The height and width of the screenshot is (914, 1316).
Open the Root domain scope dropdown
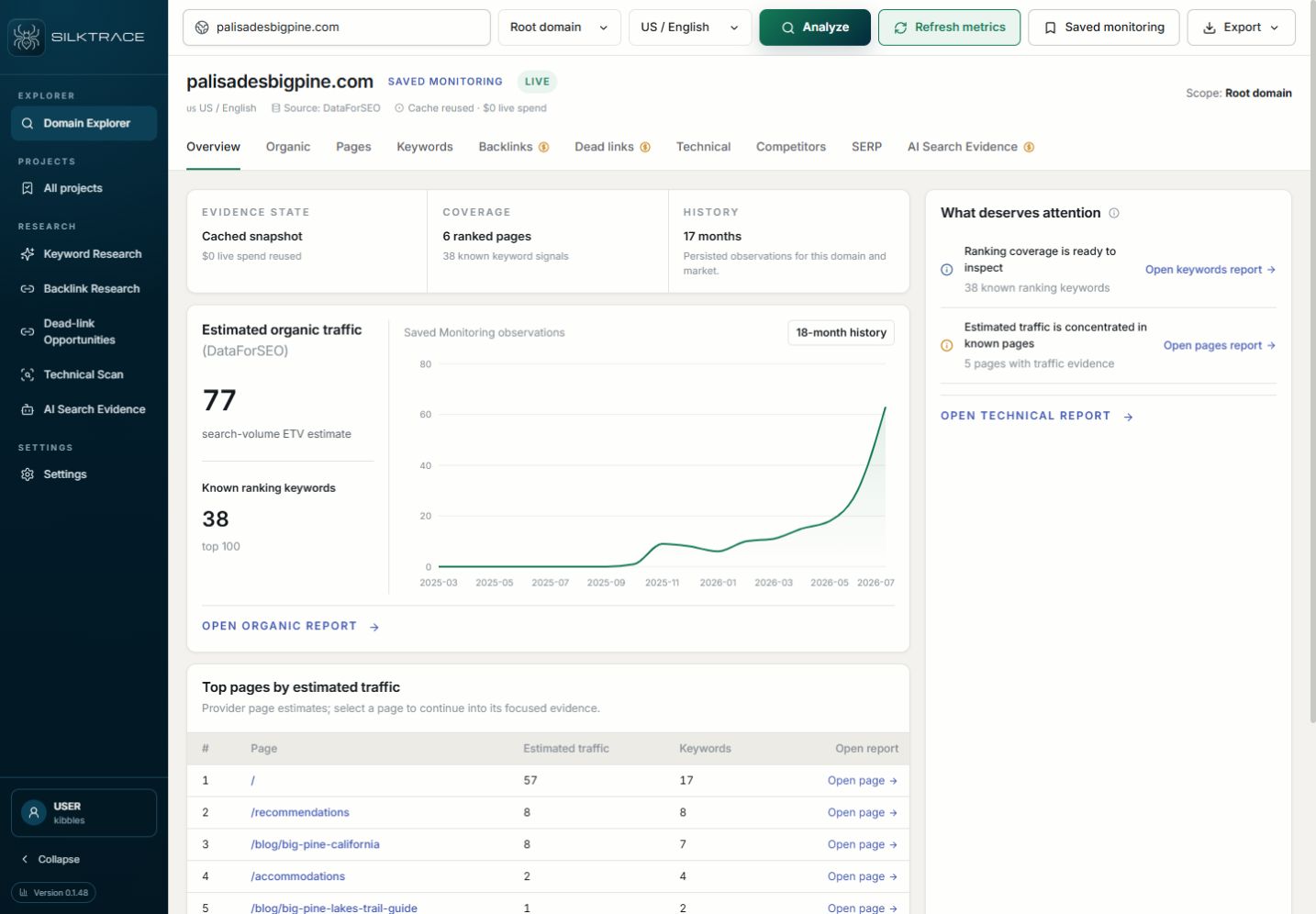[559, 28]
